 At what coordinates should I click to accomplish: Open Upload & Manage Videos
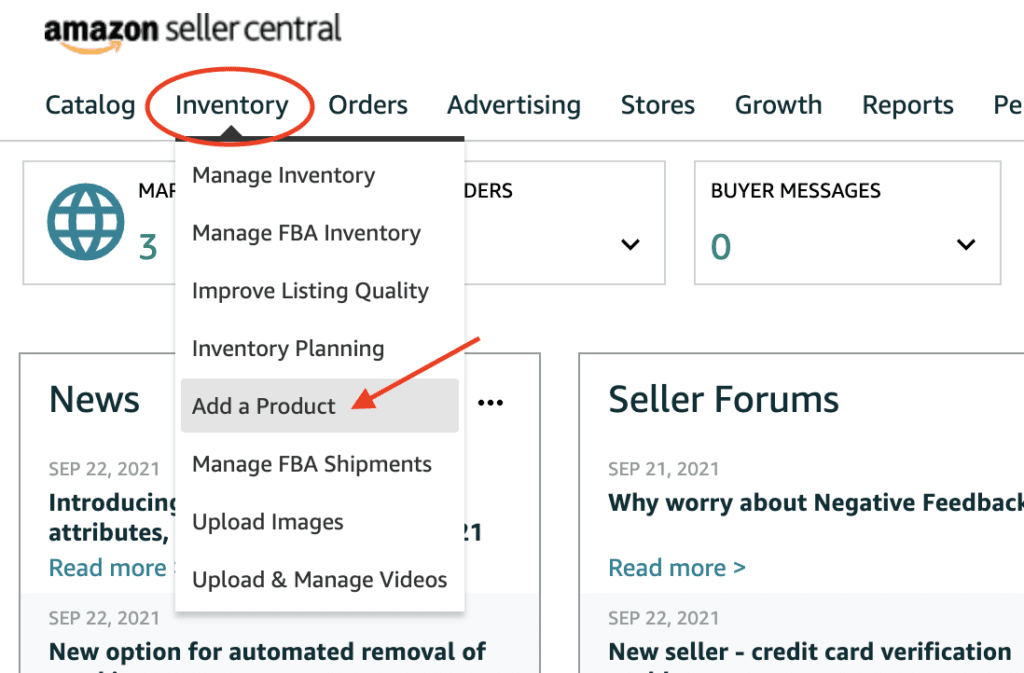[x=319, y=580]
